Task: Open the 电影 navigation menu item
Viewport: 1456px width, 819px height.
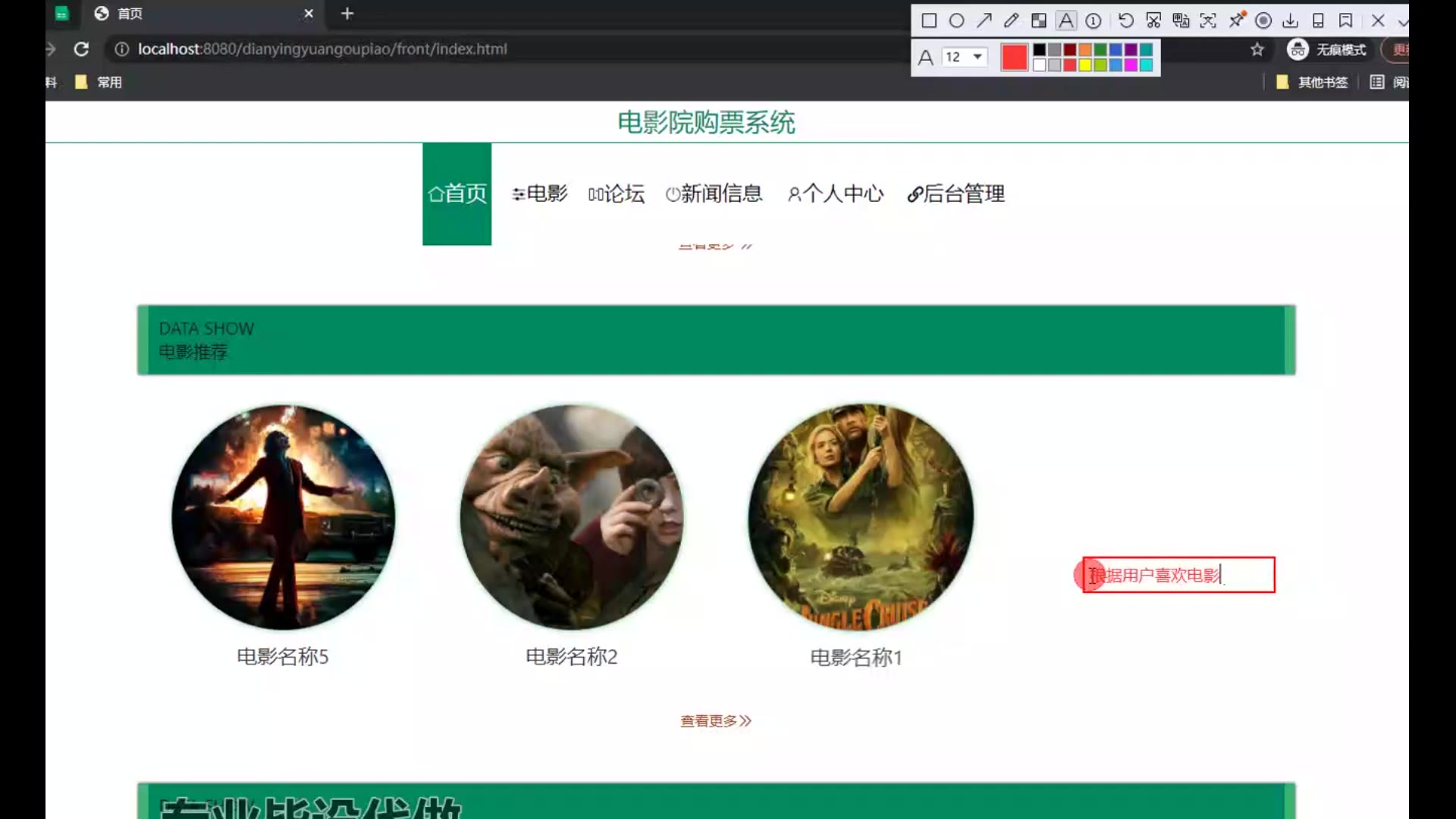Action: tap(539, 194)
